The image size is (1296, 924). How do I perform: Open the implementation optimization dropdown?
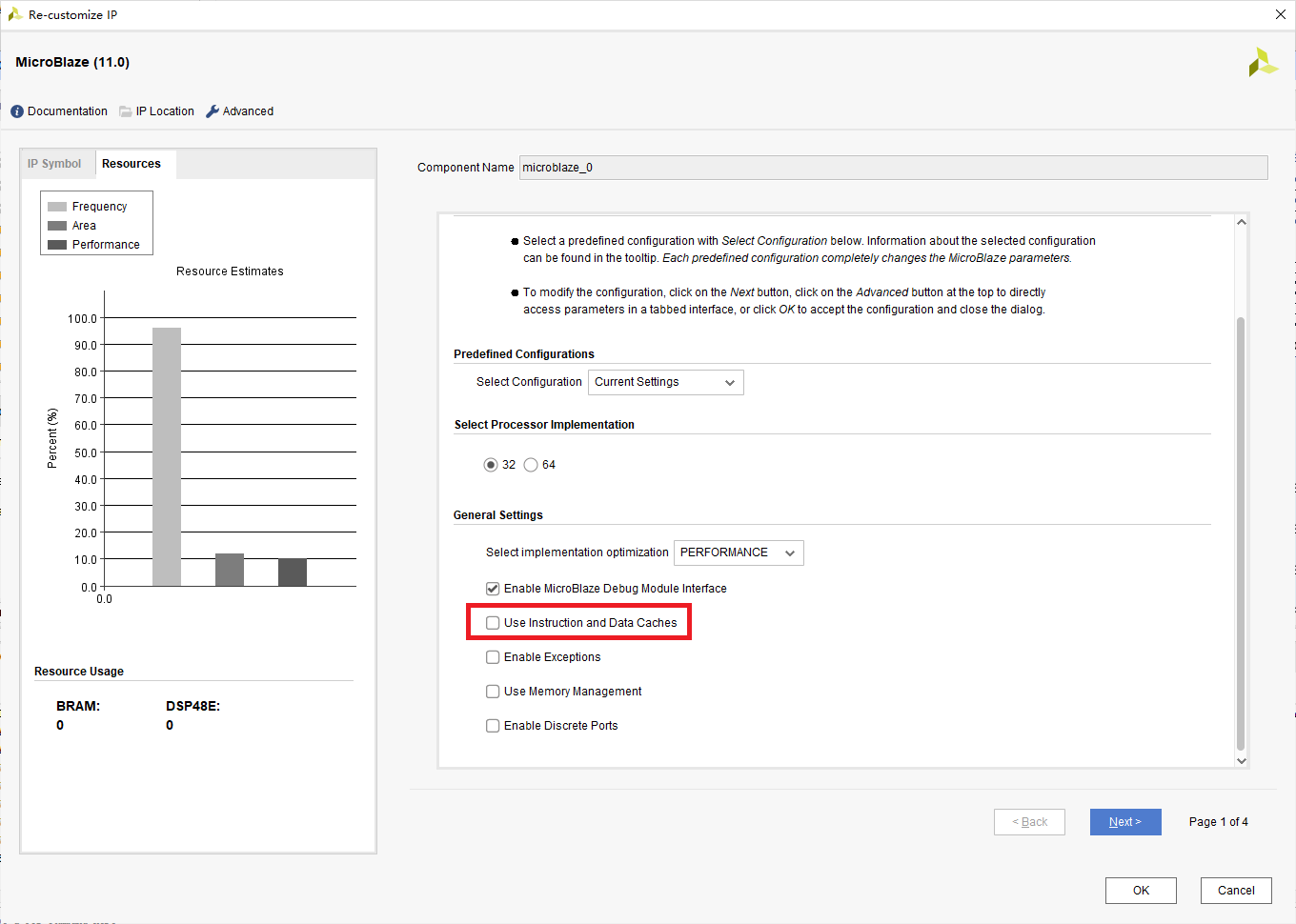739,552
